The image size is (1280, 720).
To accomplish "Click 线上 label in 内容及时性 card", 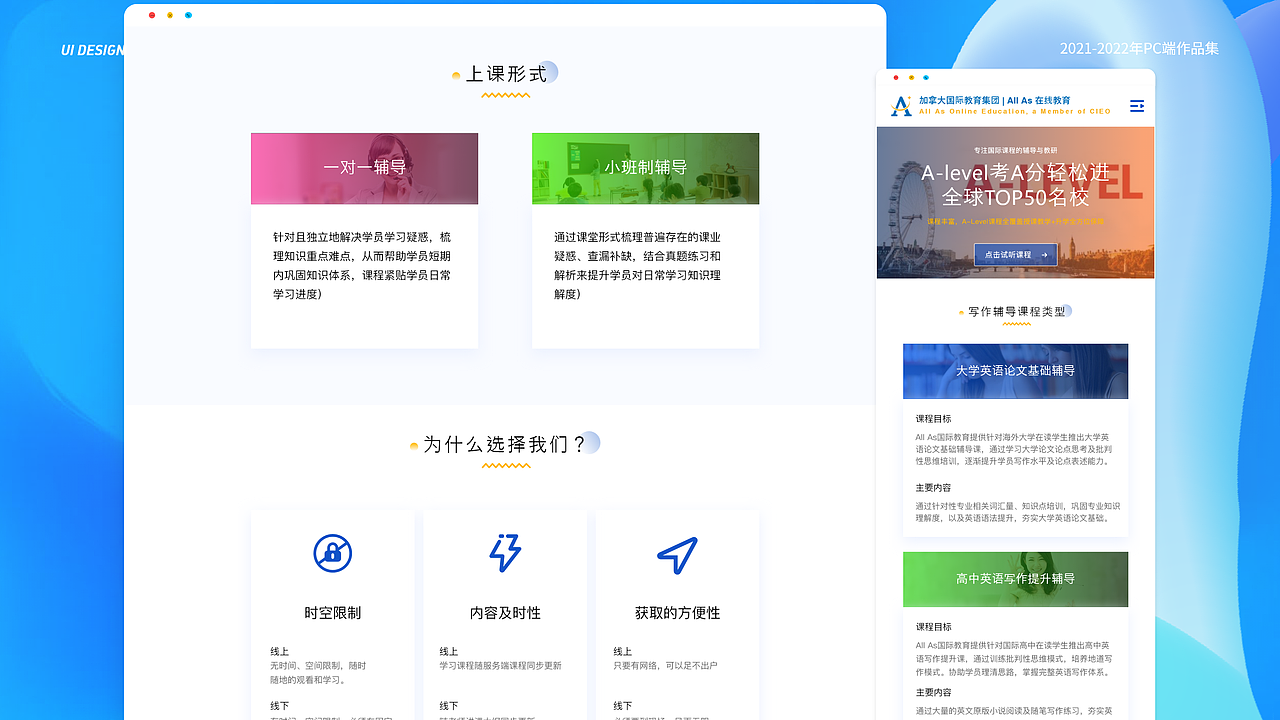I will click(448, 652).
